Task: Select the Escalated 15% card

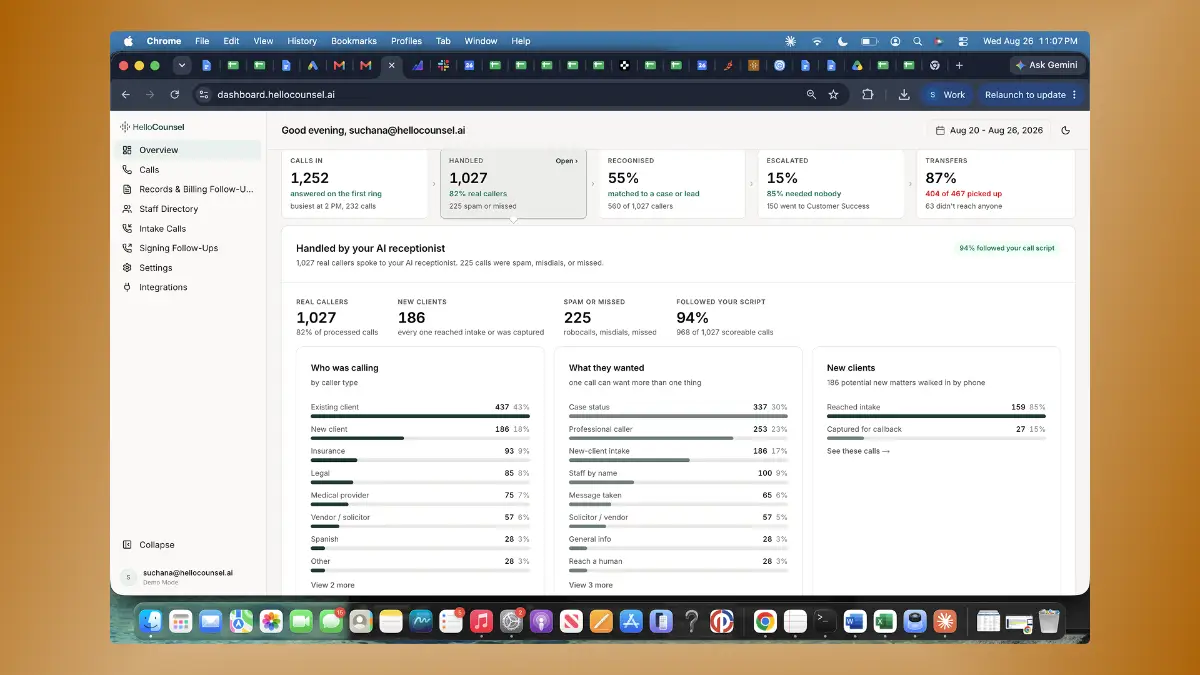Action: pyautogui.click(x=831, y=184)
